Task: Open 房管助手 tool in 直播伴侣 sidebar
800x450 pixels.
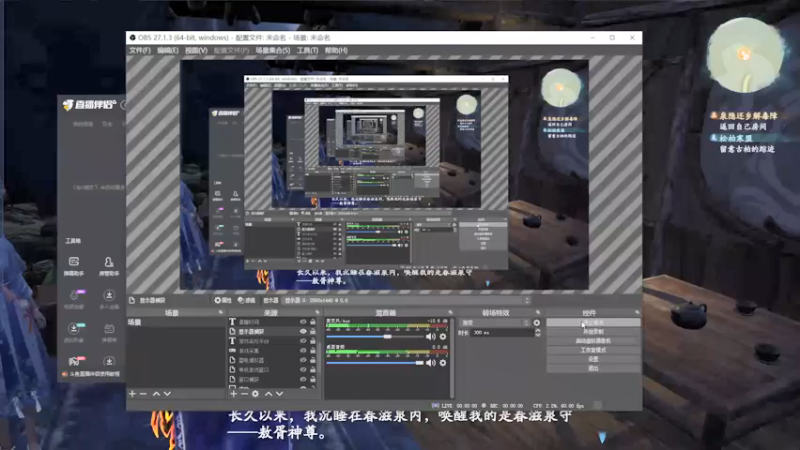Action: [x=109, y=266]
